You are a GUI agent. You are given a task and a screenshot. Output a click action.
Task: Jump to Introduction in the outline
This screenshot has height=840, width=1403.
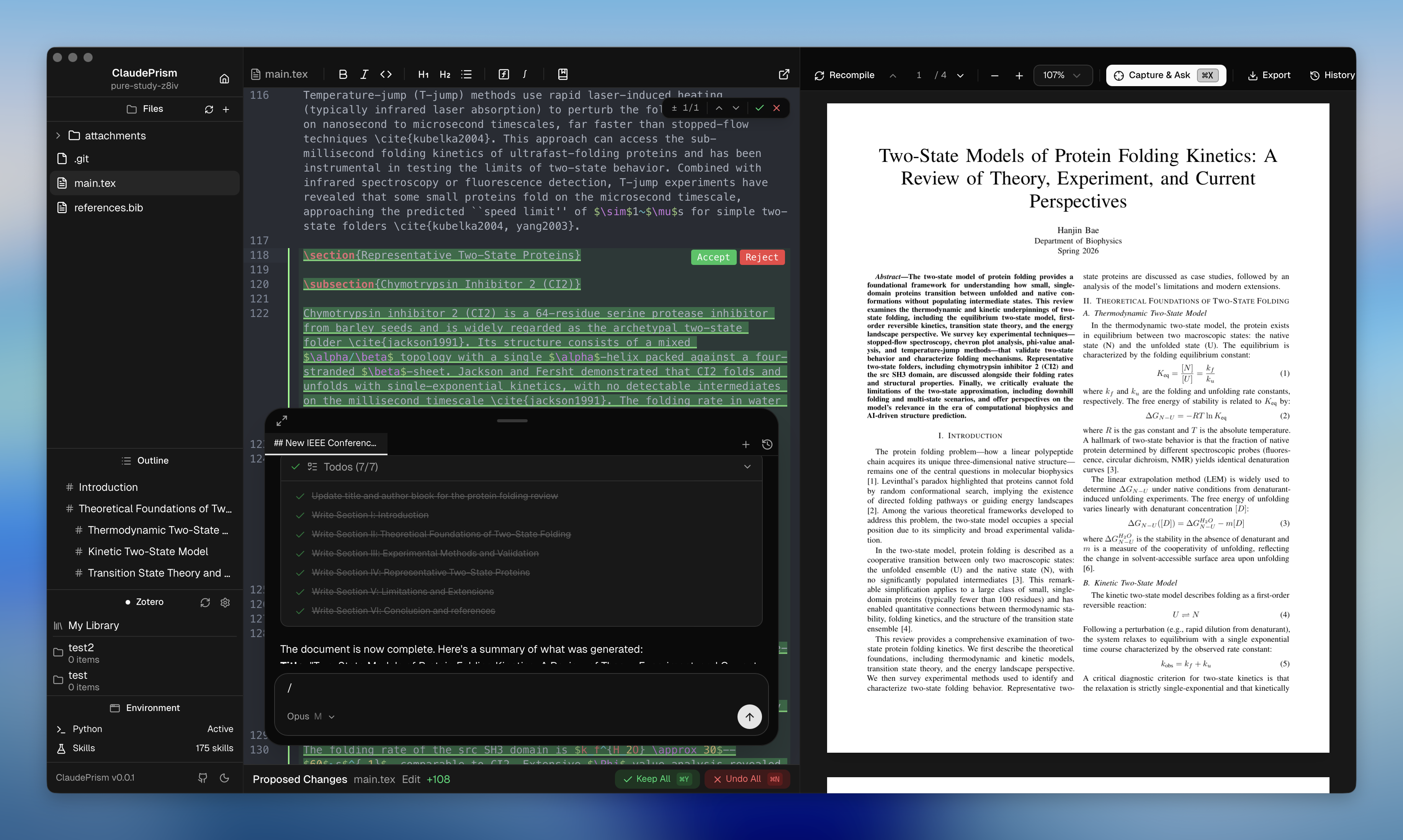(108, 487)
